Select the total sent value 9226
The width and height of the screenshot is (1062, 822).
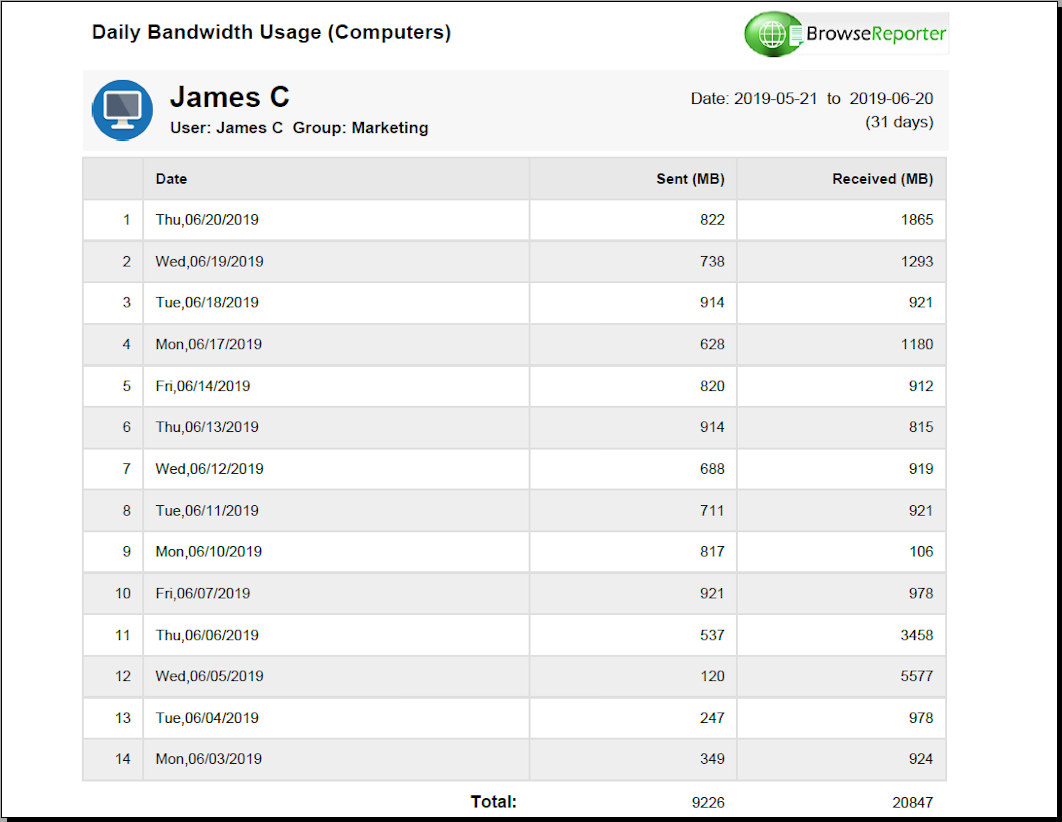pyautogui.click(x=707, y=802)
